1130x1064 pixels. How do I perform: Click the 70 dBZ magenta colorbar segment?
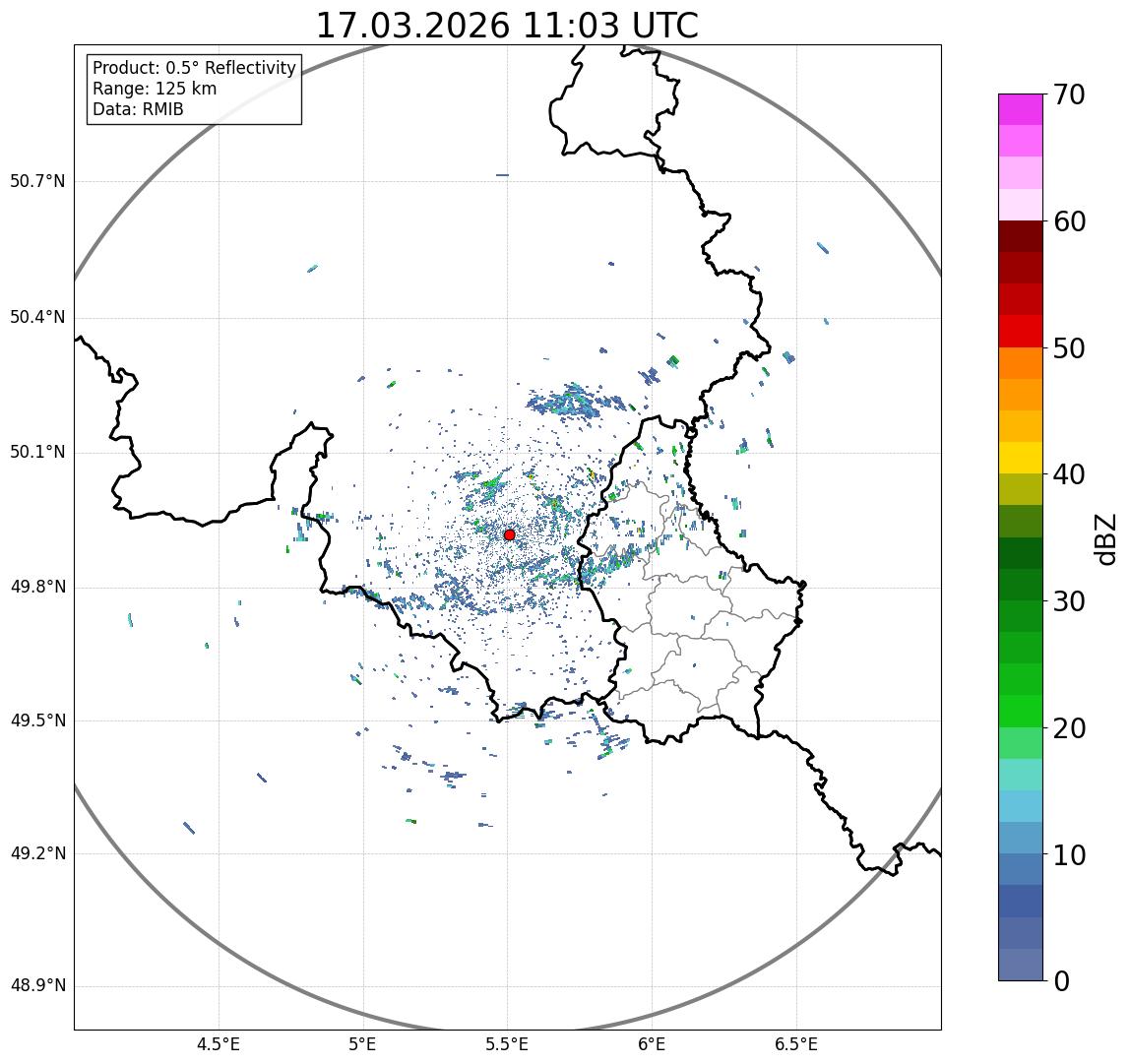tap(1021, 109)
